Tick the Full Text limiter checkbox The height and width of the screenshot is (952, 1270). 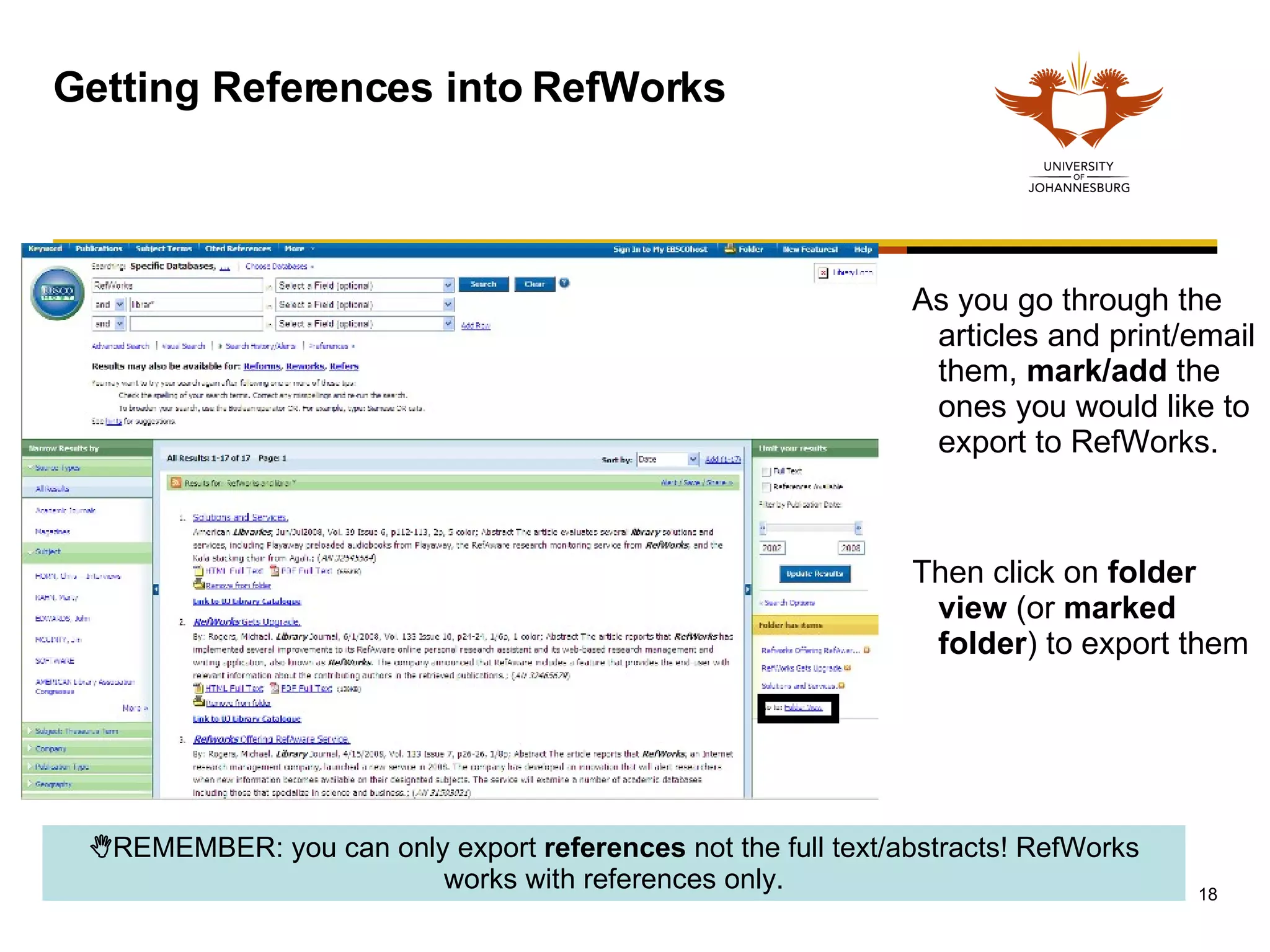coord(766,471)
